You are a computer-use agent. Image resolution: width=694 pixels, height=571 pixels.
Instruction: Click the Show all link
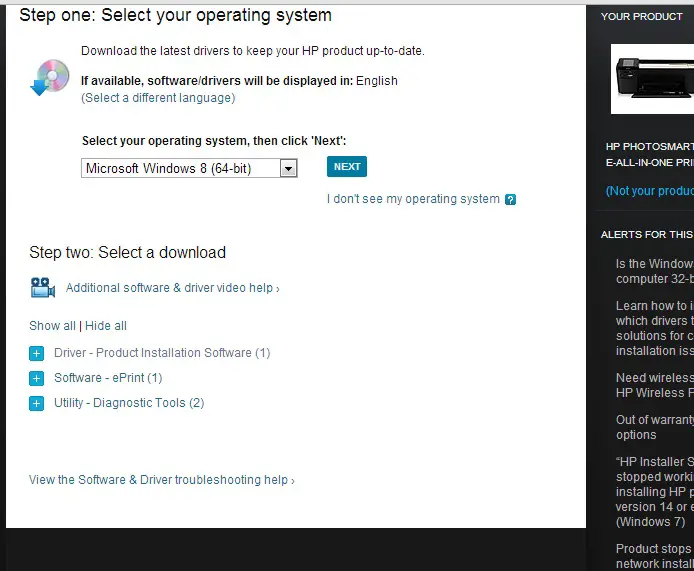tap(52, 326)
